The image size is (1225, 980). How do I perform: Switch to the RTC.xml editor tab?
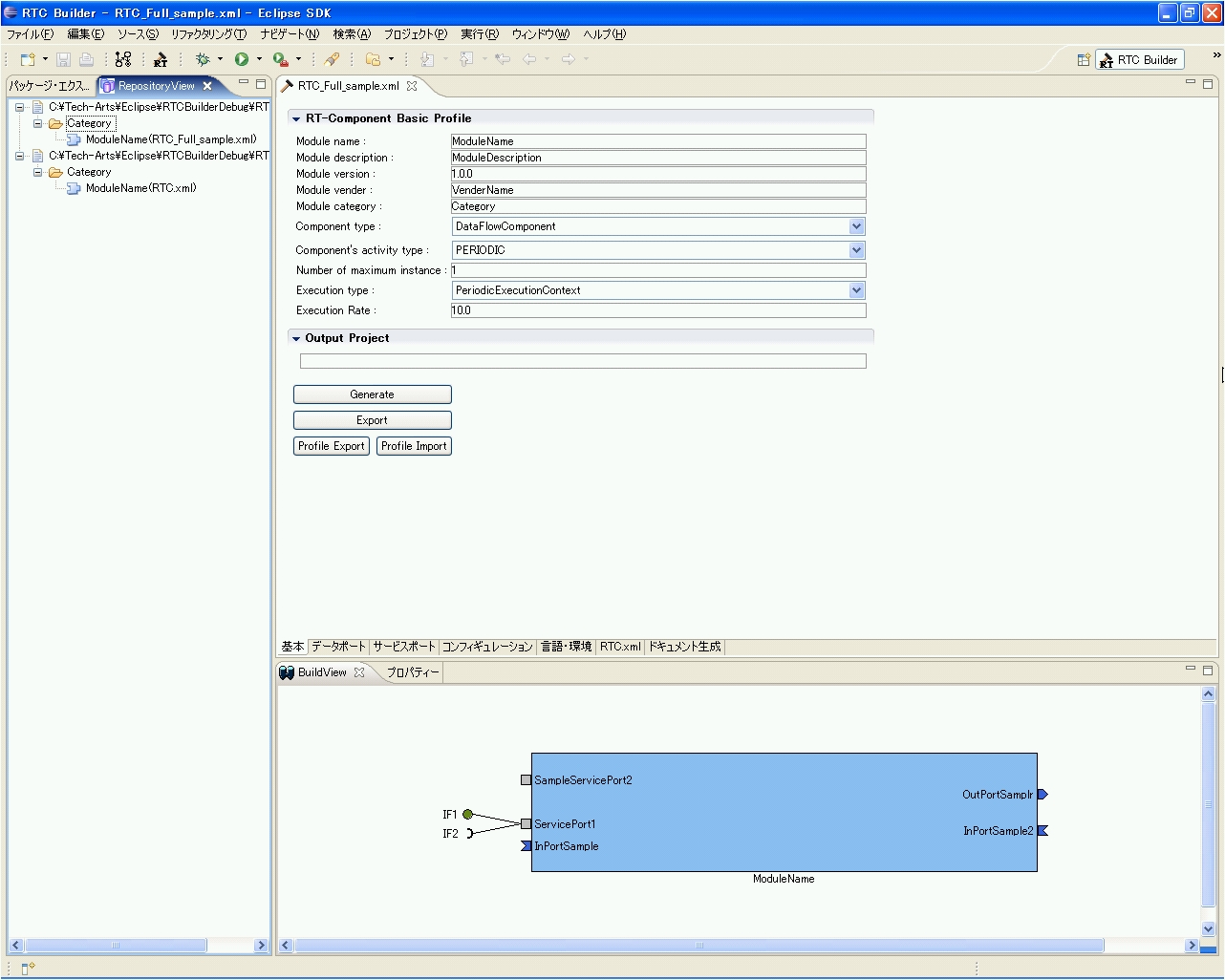(620, 647)
